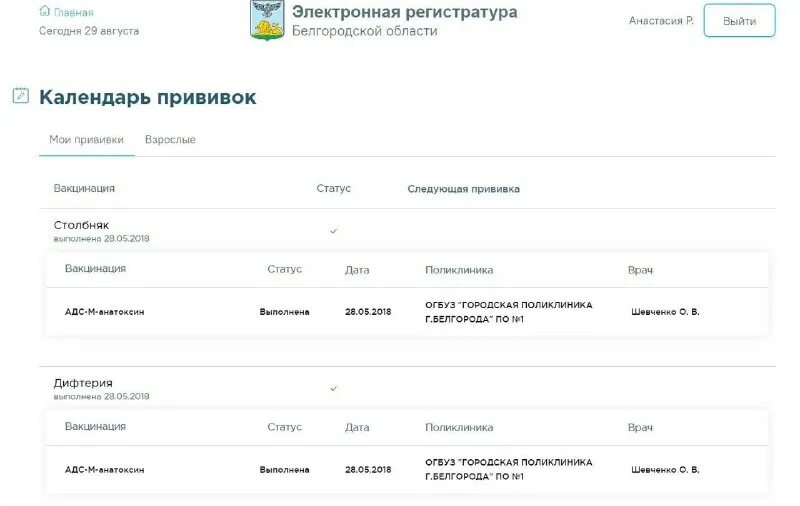Click the Дата header in Столбняк table
The width and height of the screenshot is (800, 506).
click(x=357, y=270)
